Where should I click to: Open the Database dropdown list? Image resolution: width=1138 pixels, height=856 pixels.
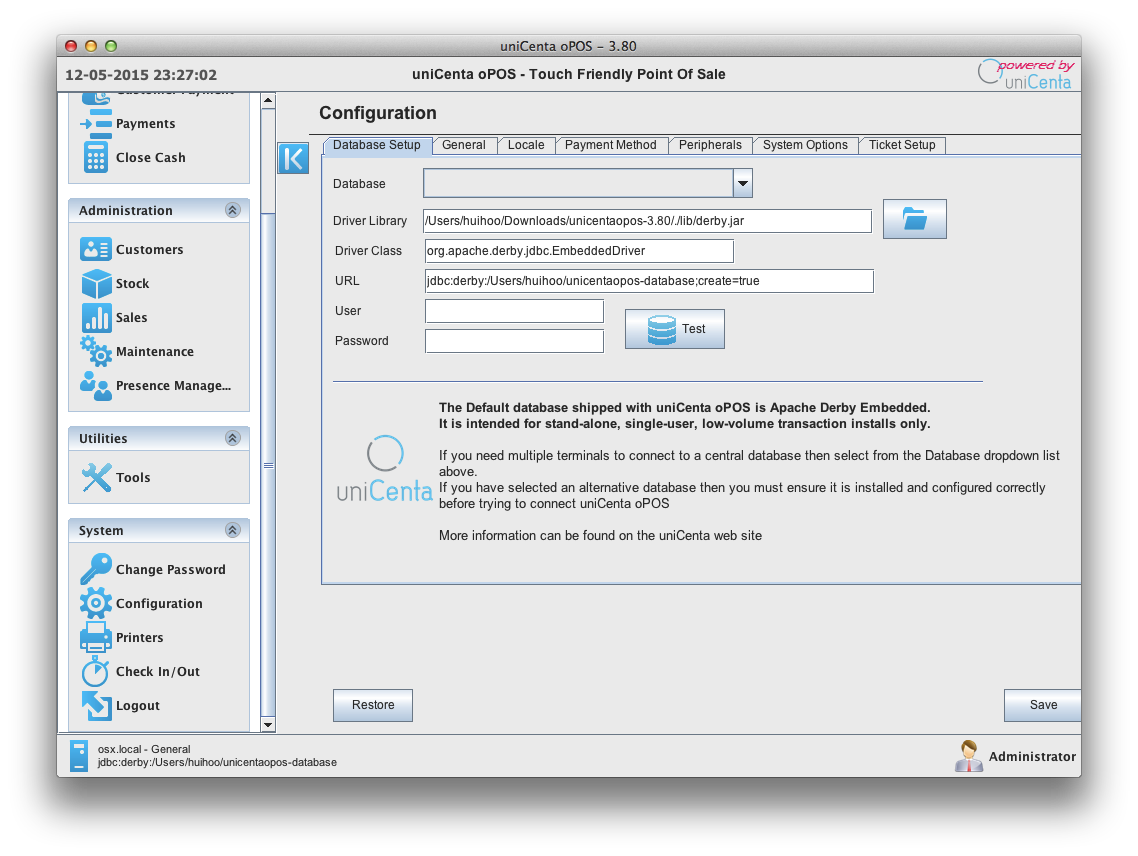tap(742, 184)
